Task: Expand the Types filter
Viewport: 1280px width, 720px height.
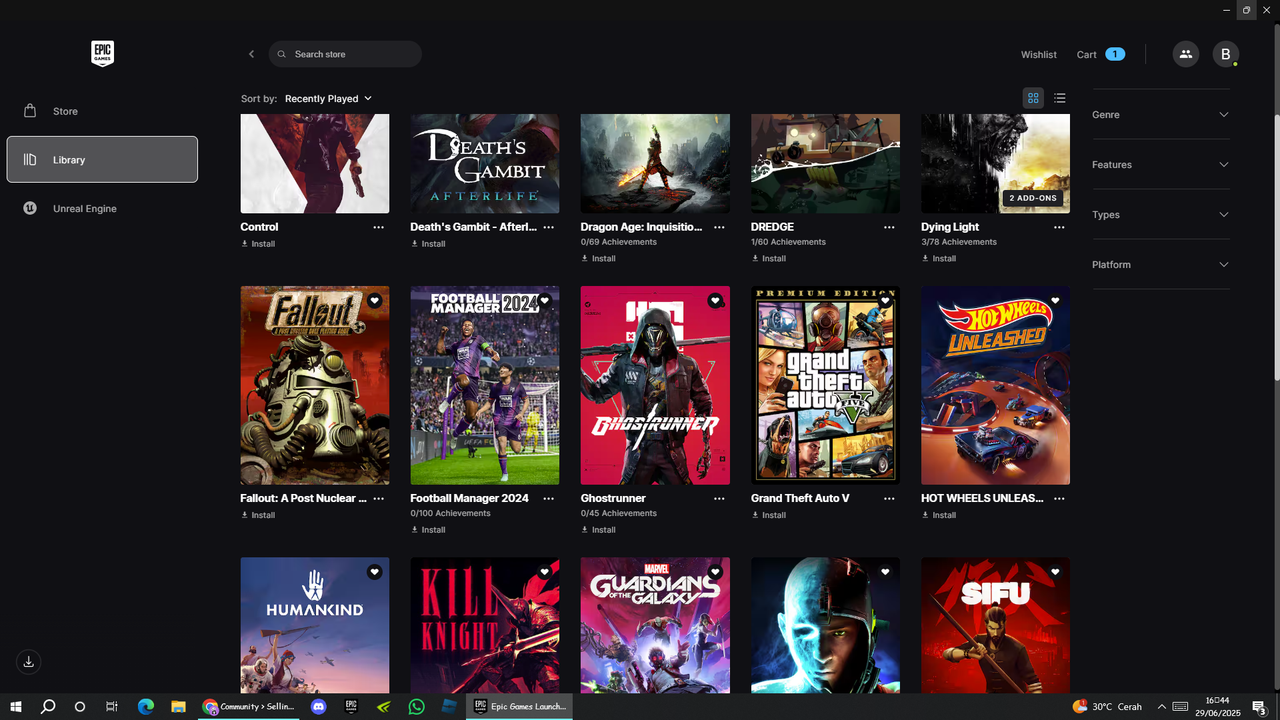Action: tap(1161, 215)
